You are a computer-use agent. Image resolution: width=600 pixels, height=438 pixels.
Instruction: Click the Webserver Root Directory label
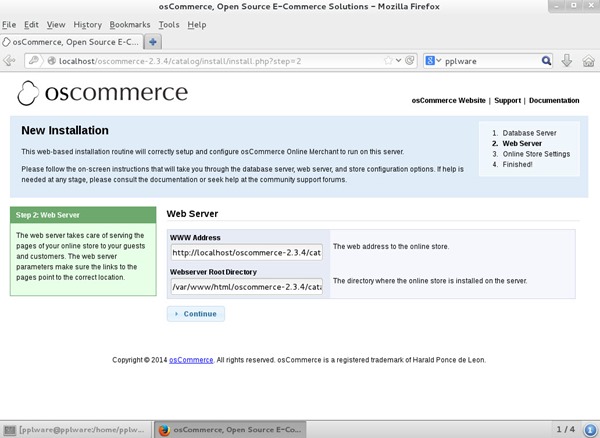pos(213,272)
